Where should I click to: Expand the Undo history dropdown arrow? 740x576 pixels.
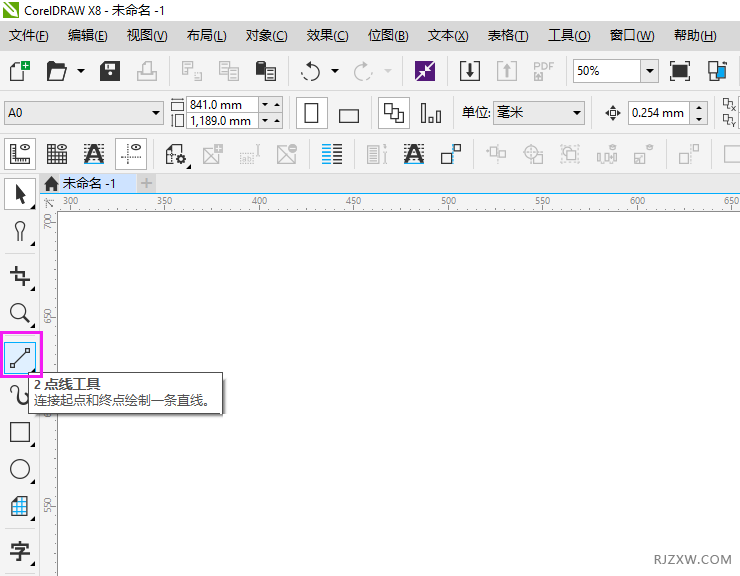pos(335,71)
